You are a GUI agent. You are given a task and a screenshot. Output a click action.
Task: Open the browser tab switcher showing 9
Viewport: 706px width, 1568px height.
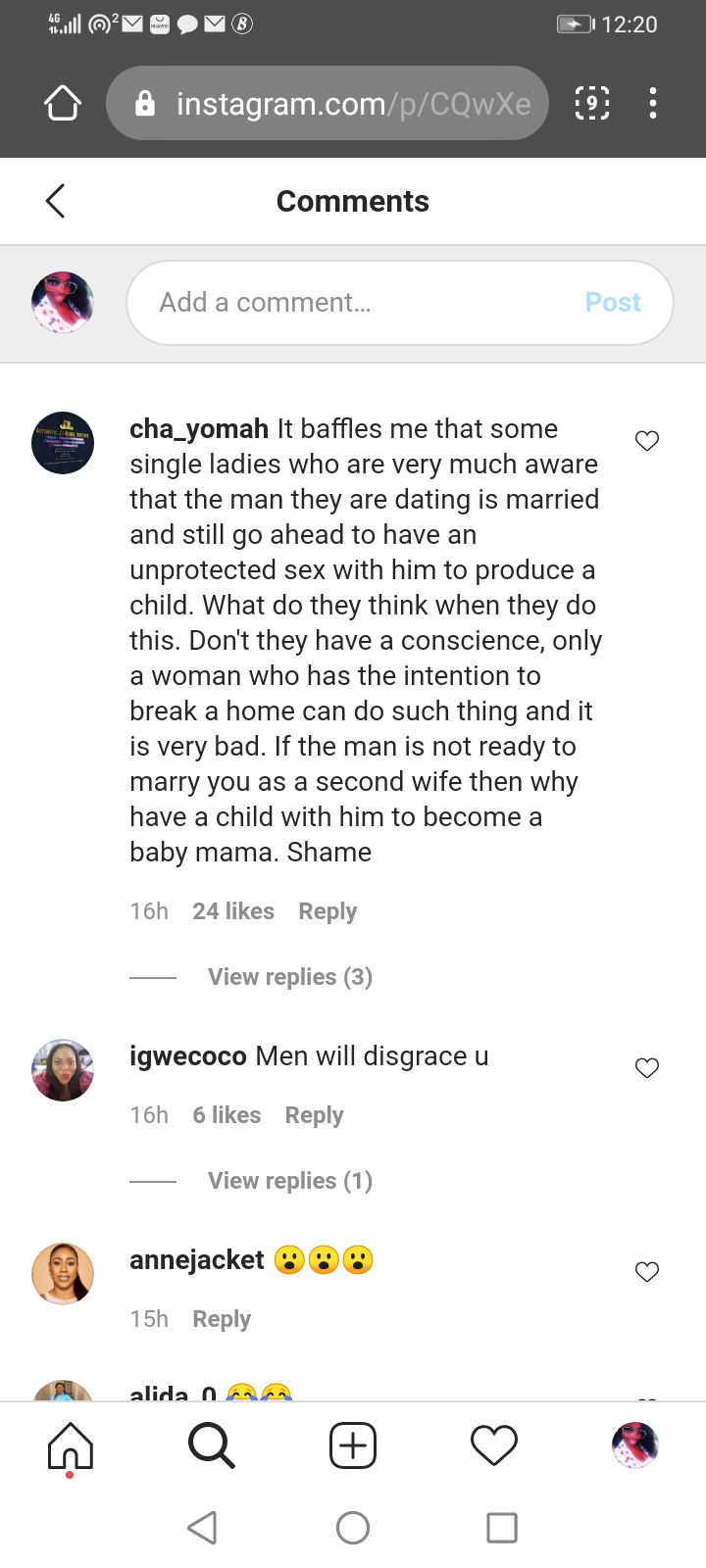coord(591,103)
